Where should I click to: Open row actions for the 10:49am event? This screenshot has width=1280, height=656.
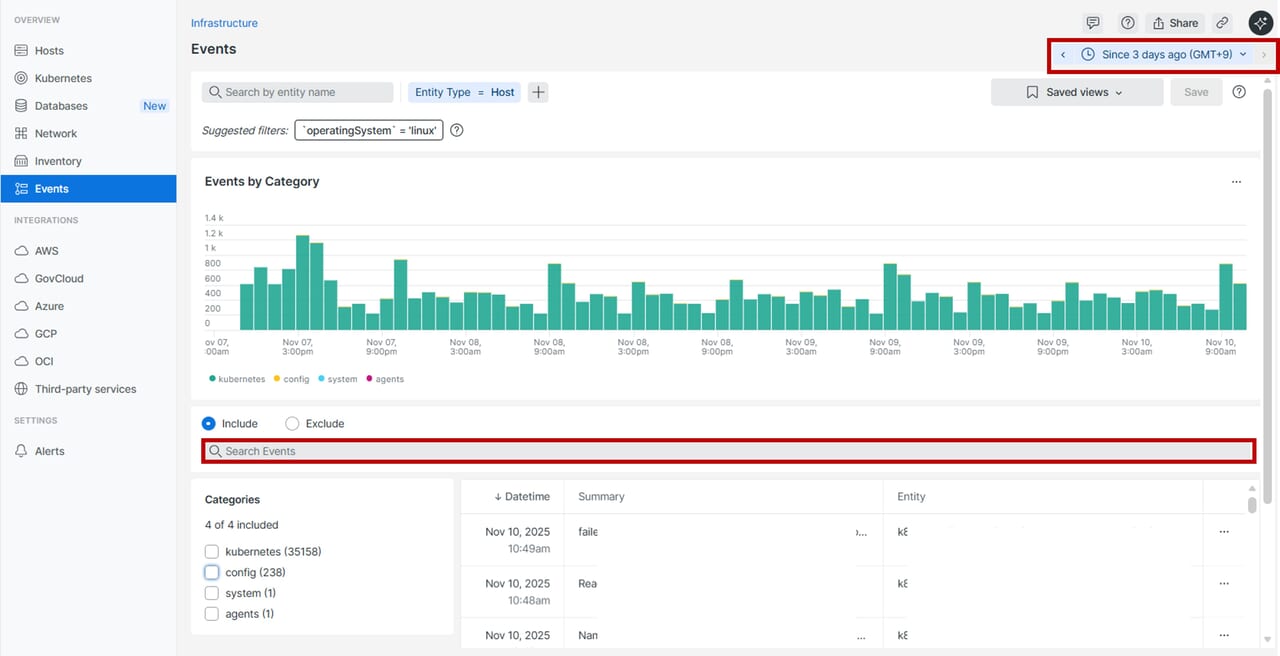1224,532
